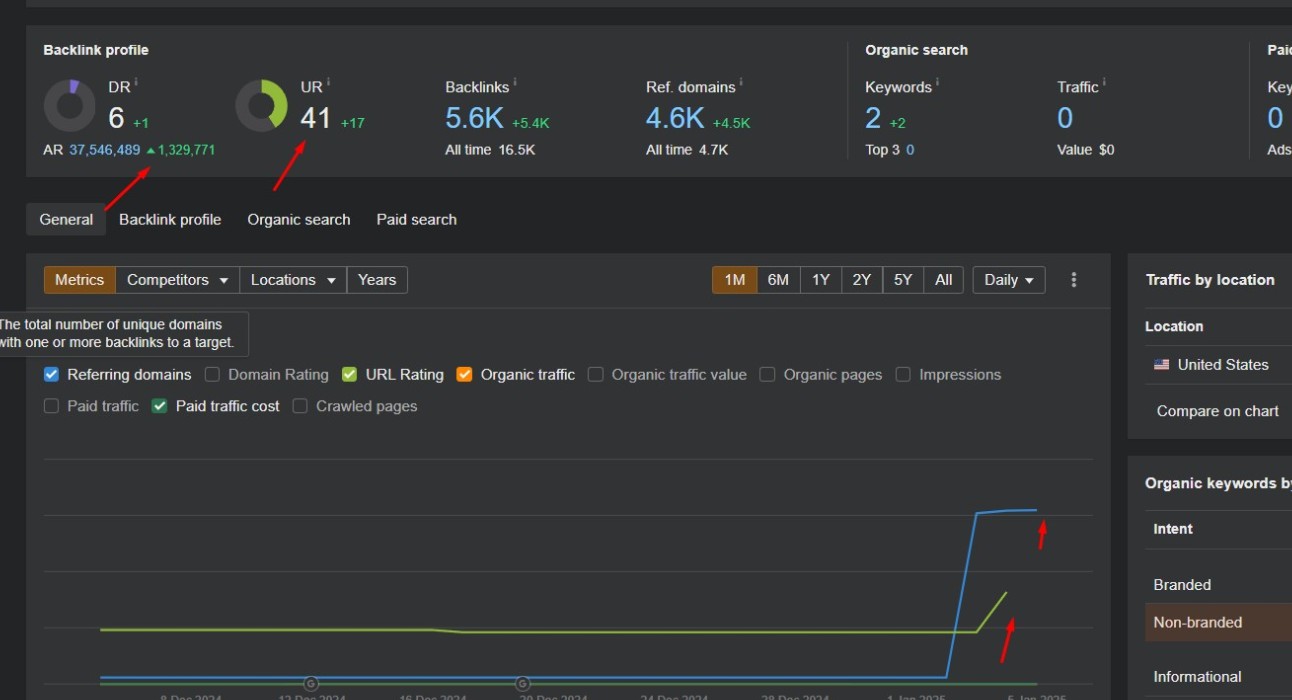The height and width of the screenshot is (700, 1292).
Task: Click the UR info icon
Action: [x=328, y=82]
